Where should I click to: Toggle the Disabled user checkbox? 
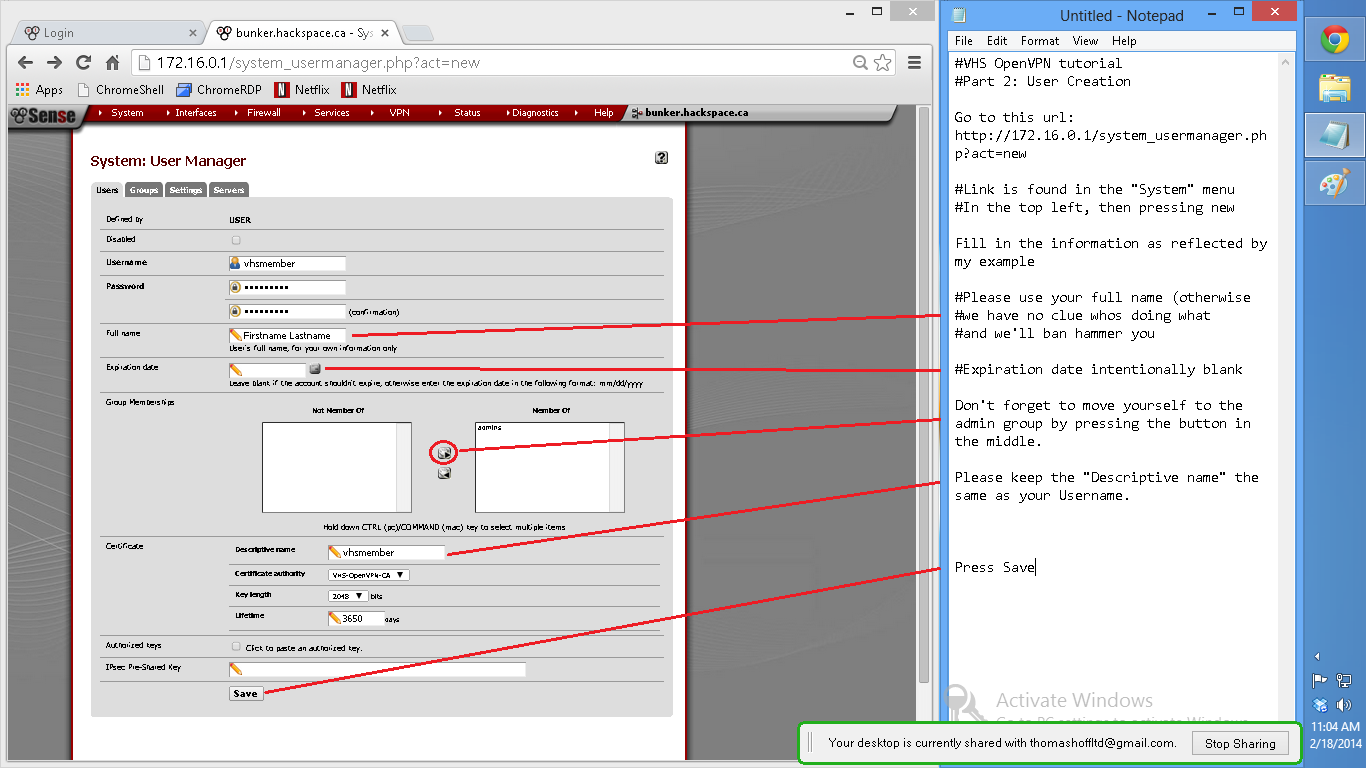pos(236,240)
